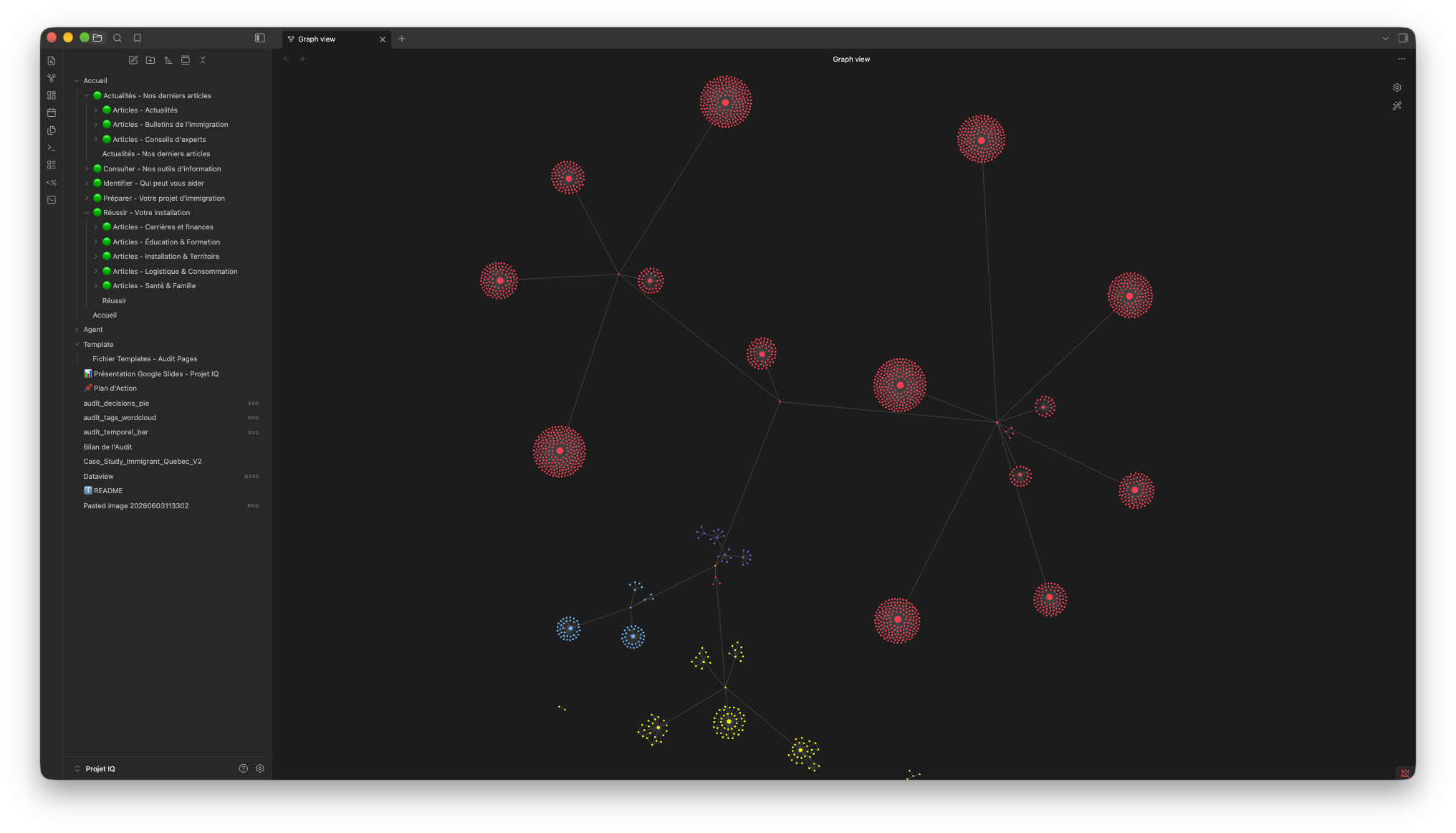
Task: Toggle the right sidebar
Action: (x=1403, y=38)
